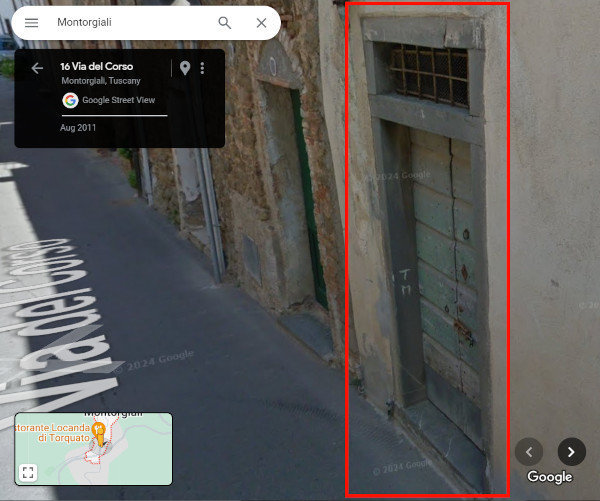Open the three-dot more options menu
This screenshot has width=600, height=501.
(x=202, y=68)
